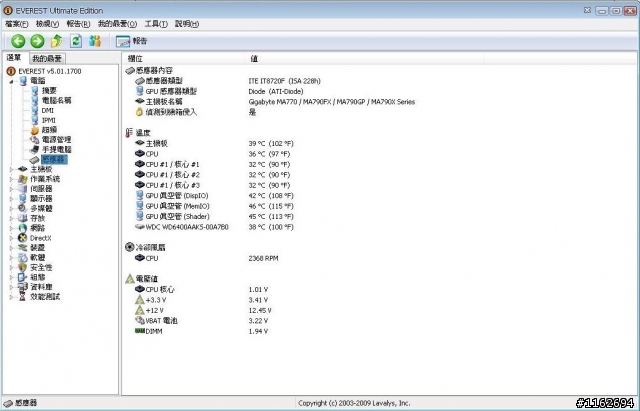Click the users/preferences toolbar icon
The width and height of the screenshot is (640, 411).
95,41
